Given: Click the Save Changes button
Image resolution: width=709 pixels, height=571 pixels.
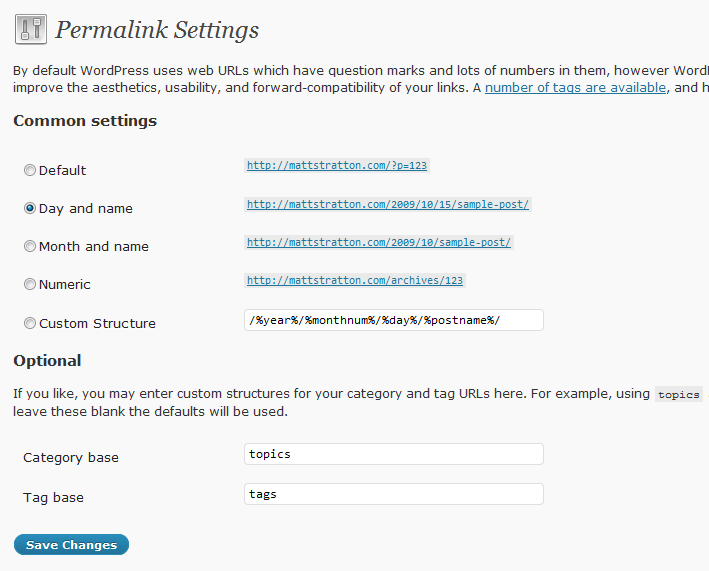Looking at the screenshot, I should tap(71, 545).
